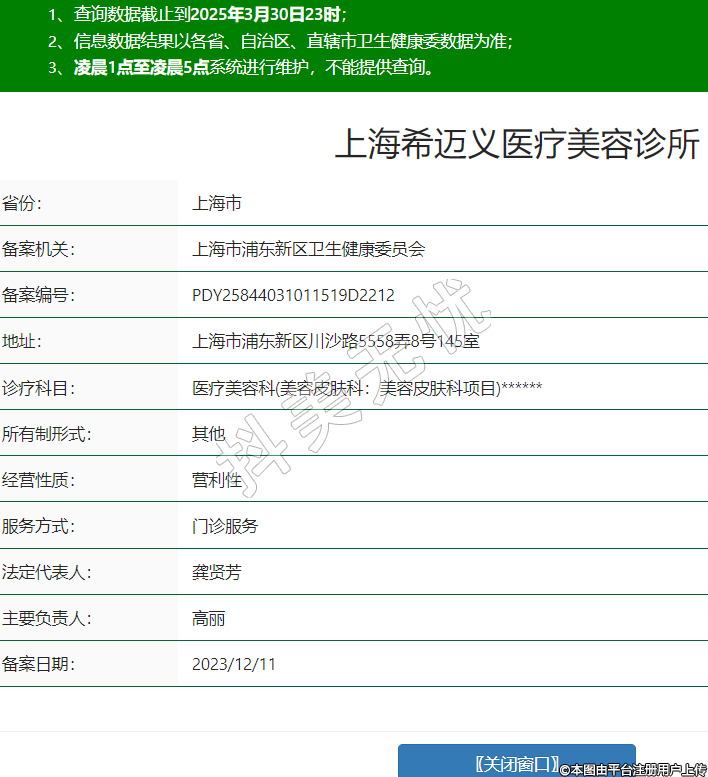
Task: Click the 【关闭窗口】 button
Action: pyautogui.click(x=516, y=763)
